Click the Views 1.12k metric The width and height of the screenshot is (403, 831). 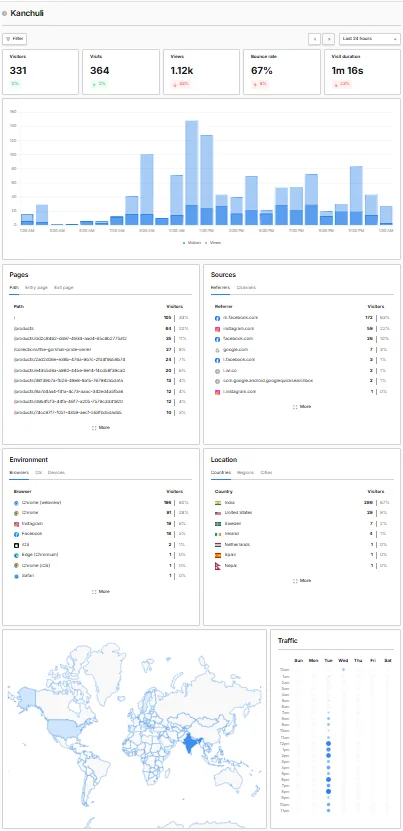(202, 72)
